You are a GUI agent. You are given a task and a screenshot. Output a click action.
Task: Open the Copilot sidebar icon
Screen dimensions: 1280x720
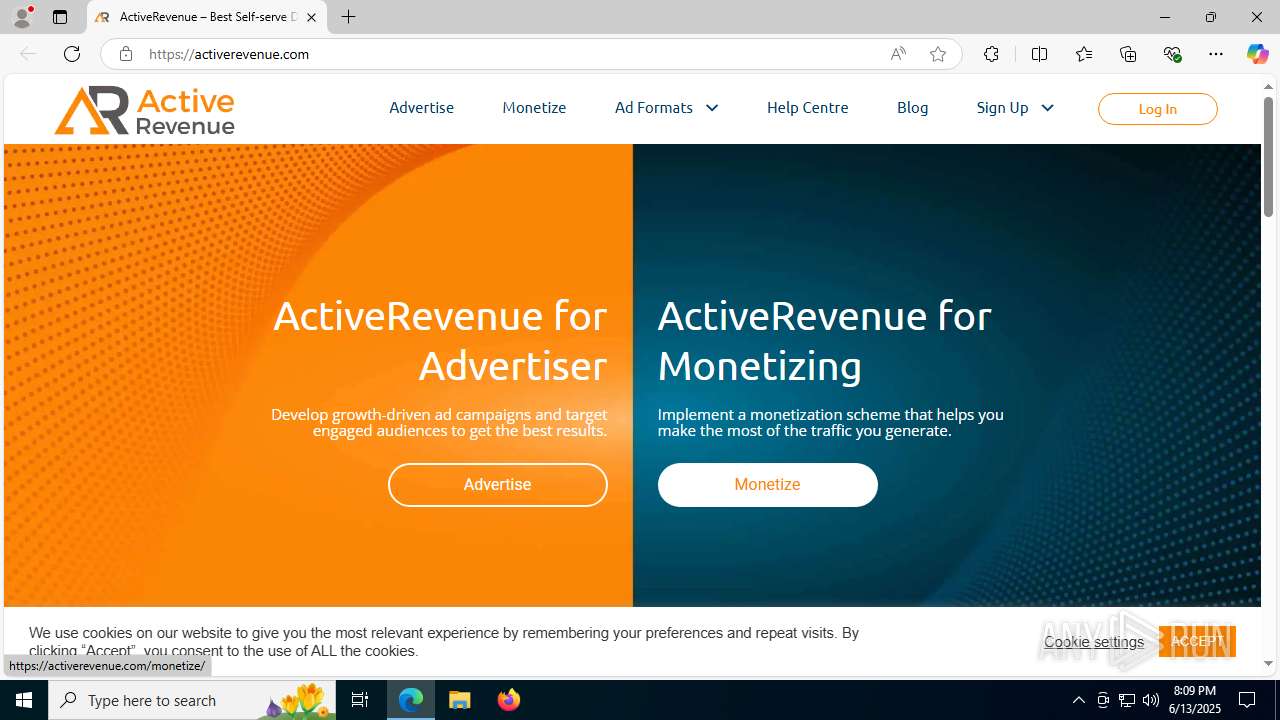pyautogui.click(x=1257, y=54)
